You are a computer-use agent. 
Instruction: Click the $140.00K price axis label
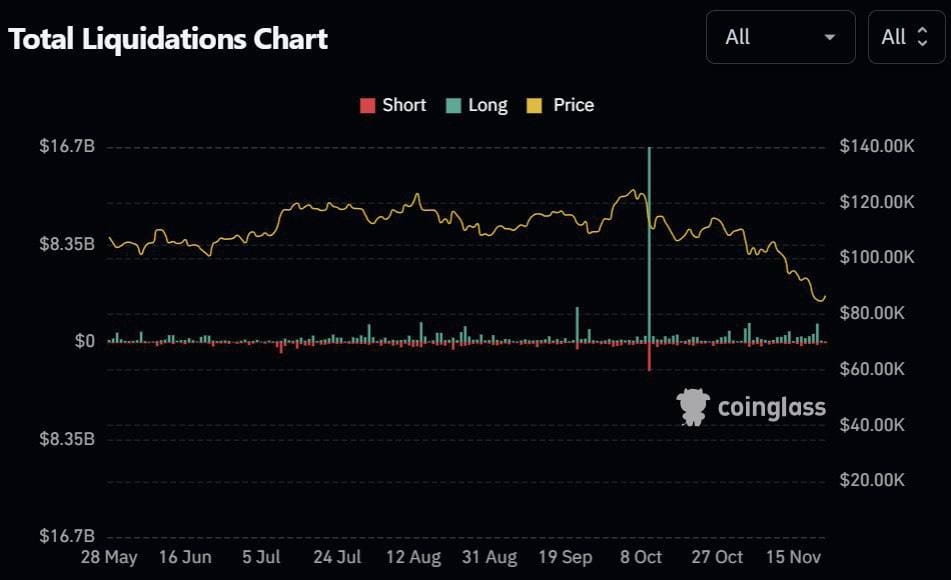pos(877,147)
